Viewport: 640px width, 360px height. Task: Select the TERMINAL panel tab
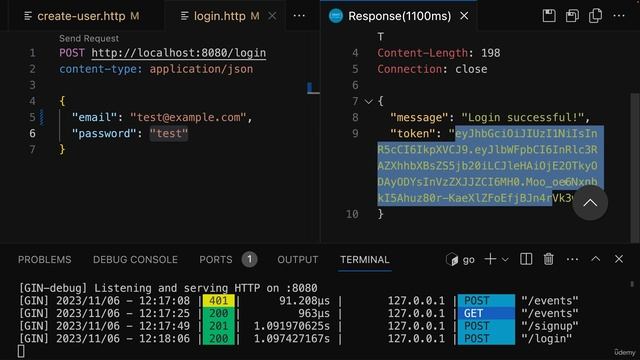click(x=365, y=260)
